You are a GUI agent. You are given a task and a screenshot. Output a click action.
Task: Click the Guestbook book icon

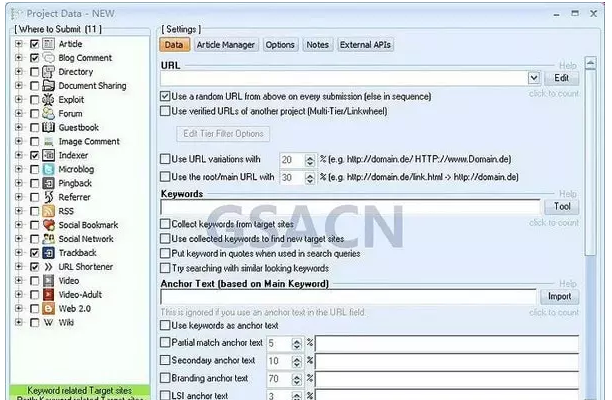pyautogui.click(x=48, y=127)
